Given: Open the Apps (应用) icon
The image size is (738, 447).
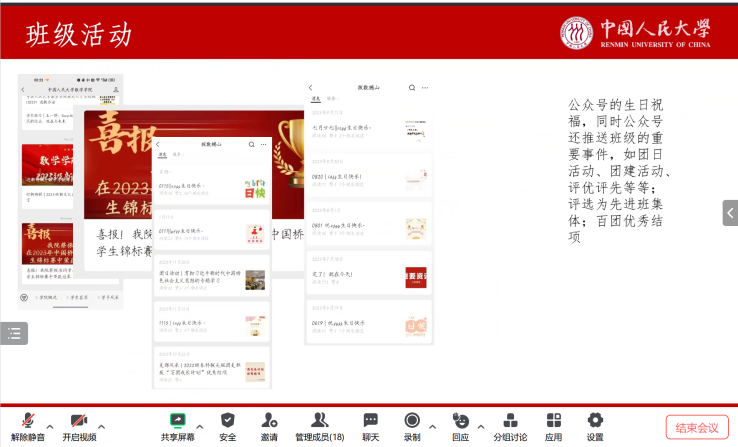Looking at the screenshot, I should [553, 421].
